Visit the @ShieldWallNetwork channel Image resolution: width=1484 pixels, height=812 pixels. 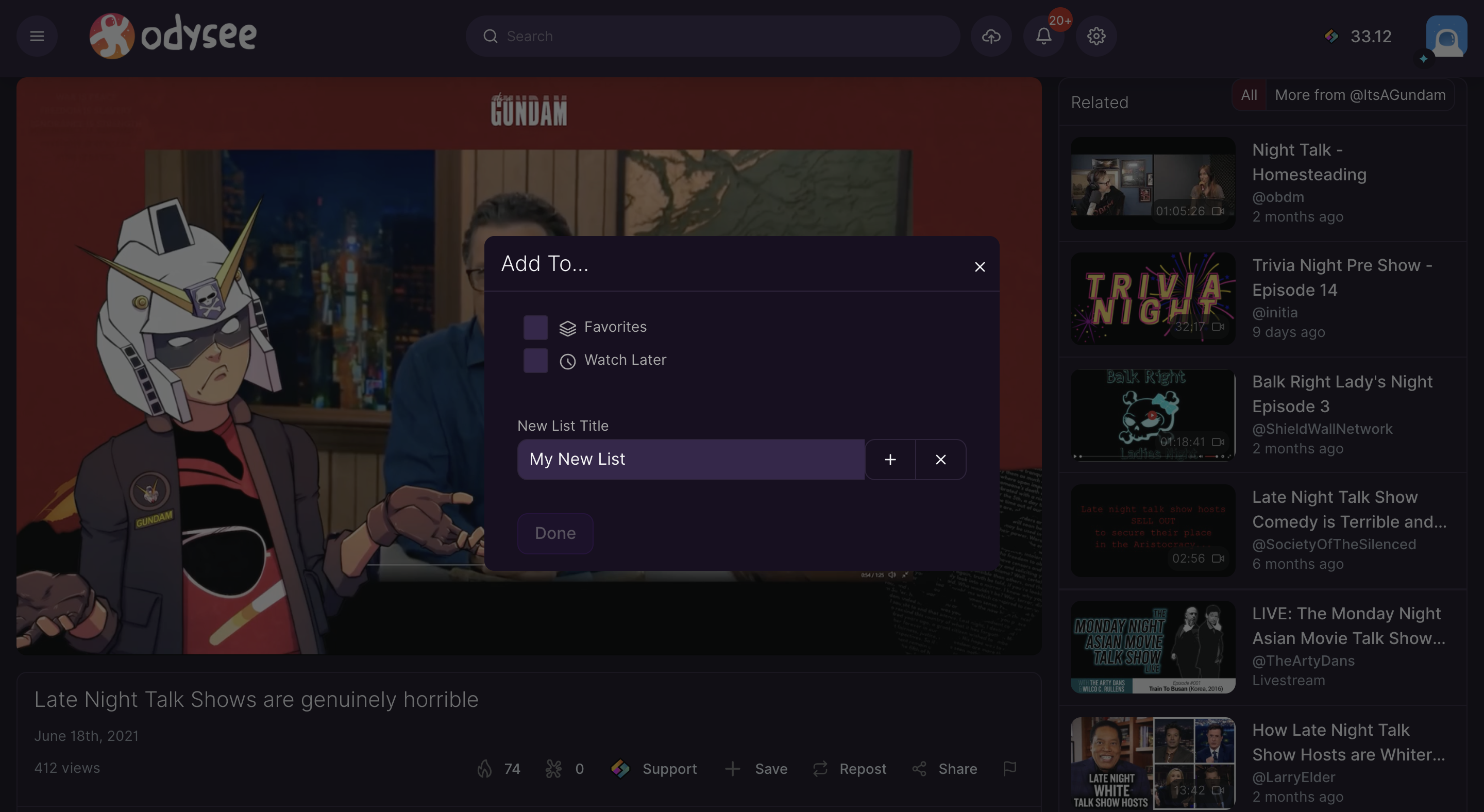point(1322,429)
